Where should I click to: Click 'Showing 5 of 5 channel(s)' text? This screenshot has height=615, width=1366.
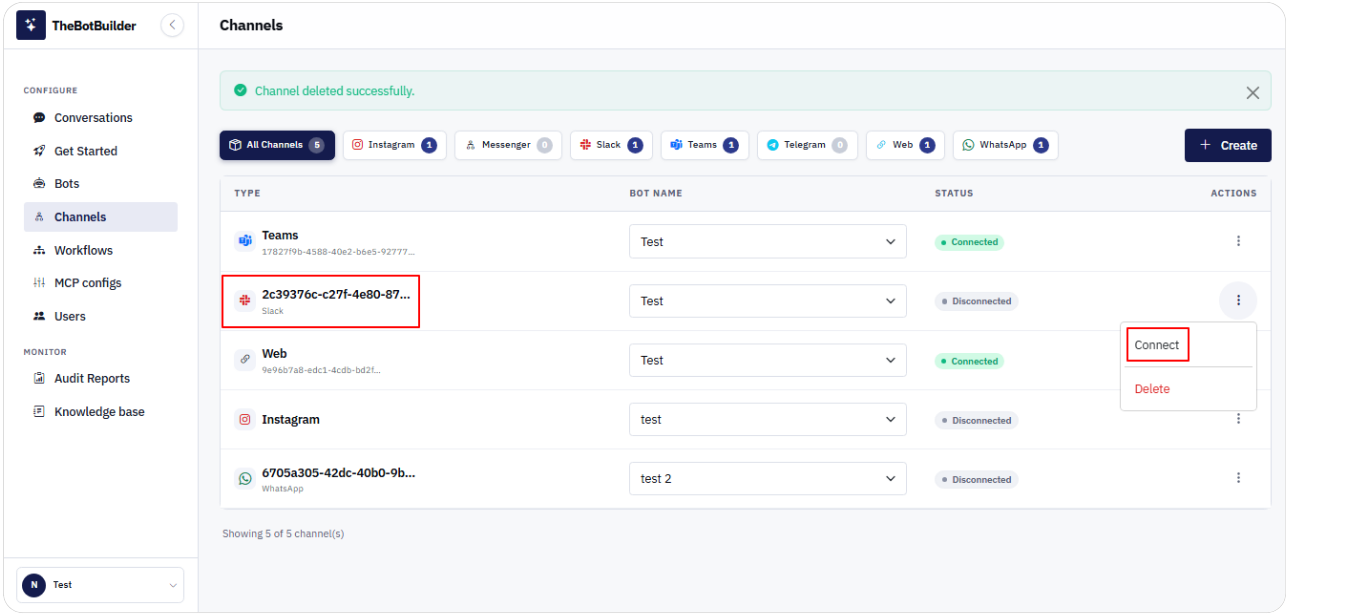click(283, 534)
